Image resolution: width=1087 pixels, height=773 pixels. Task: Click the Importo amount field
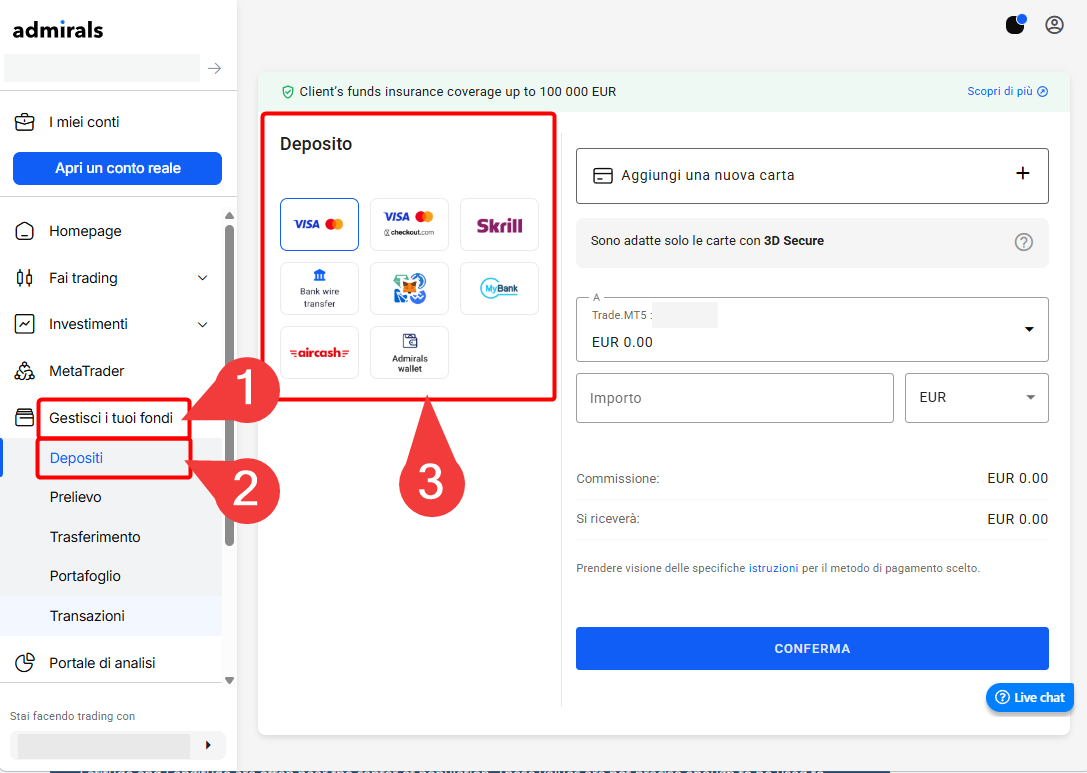(734, 398)
